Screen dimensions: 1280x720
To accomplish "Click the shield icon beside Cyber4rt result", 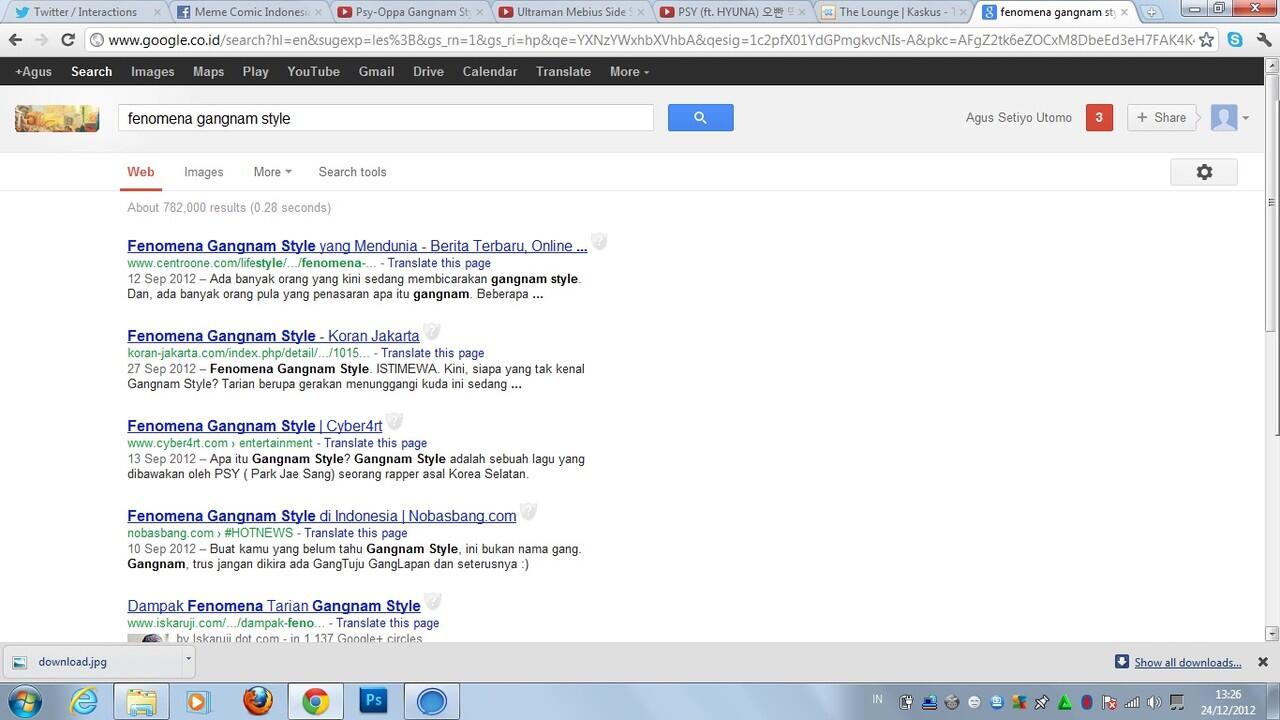I will point(394,422).
